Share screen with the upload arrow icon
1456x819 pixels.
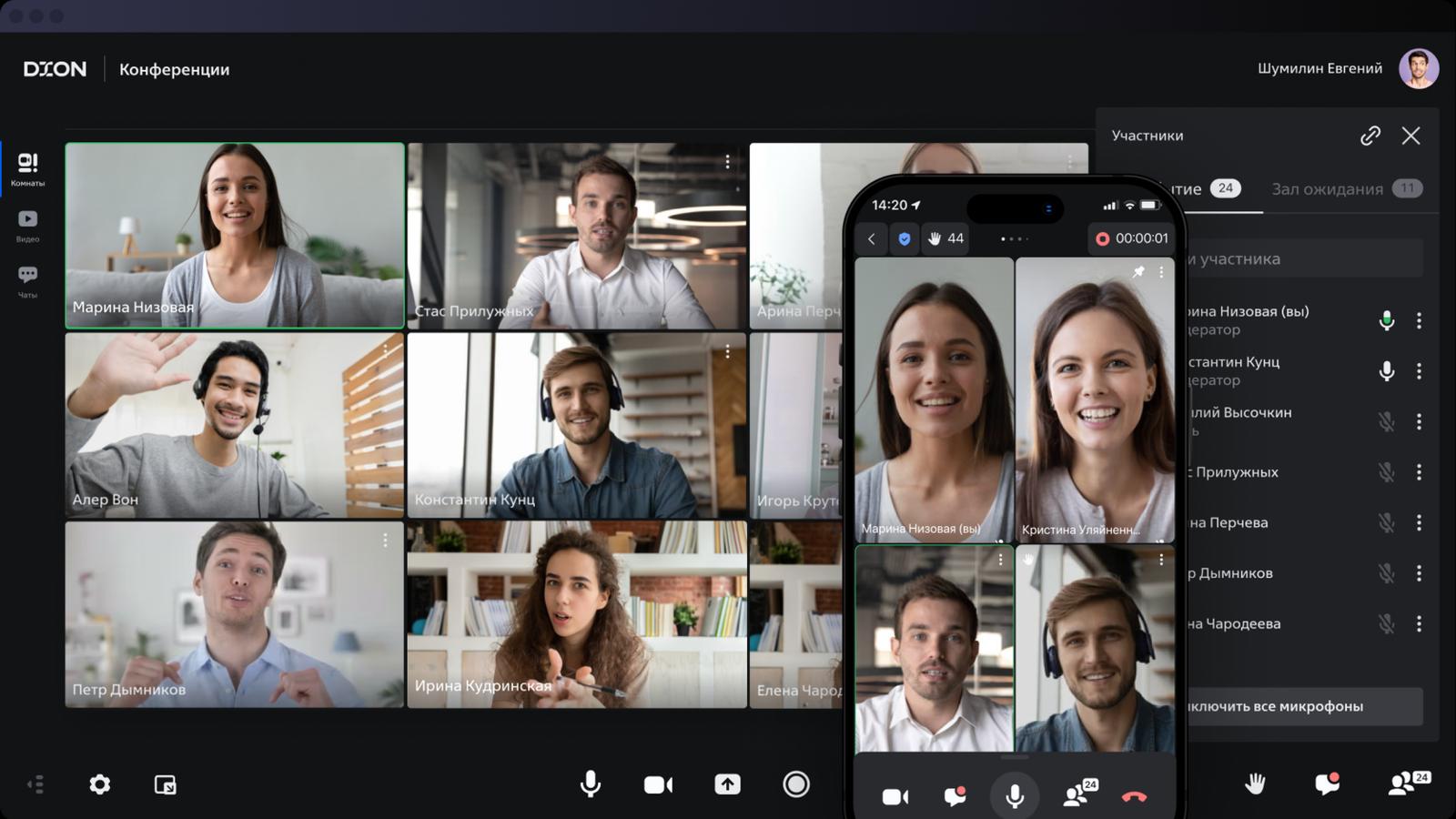tap(727, 784)
